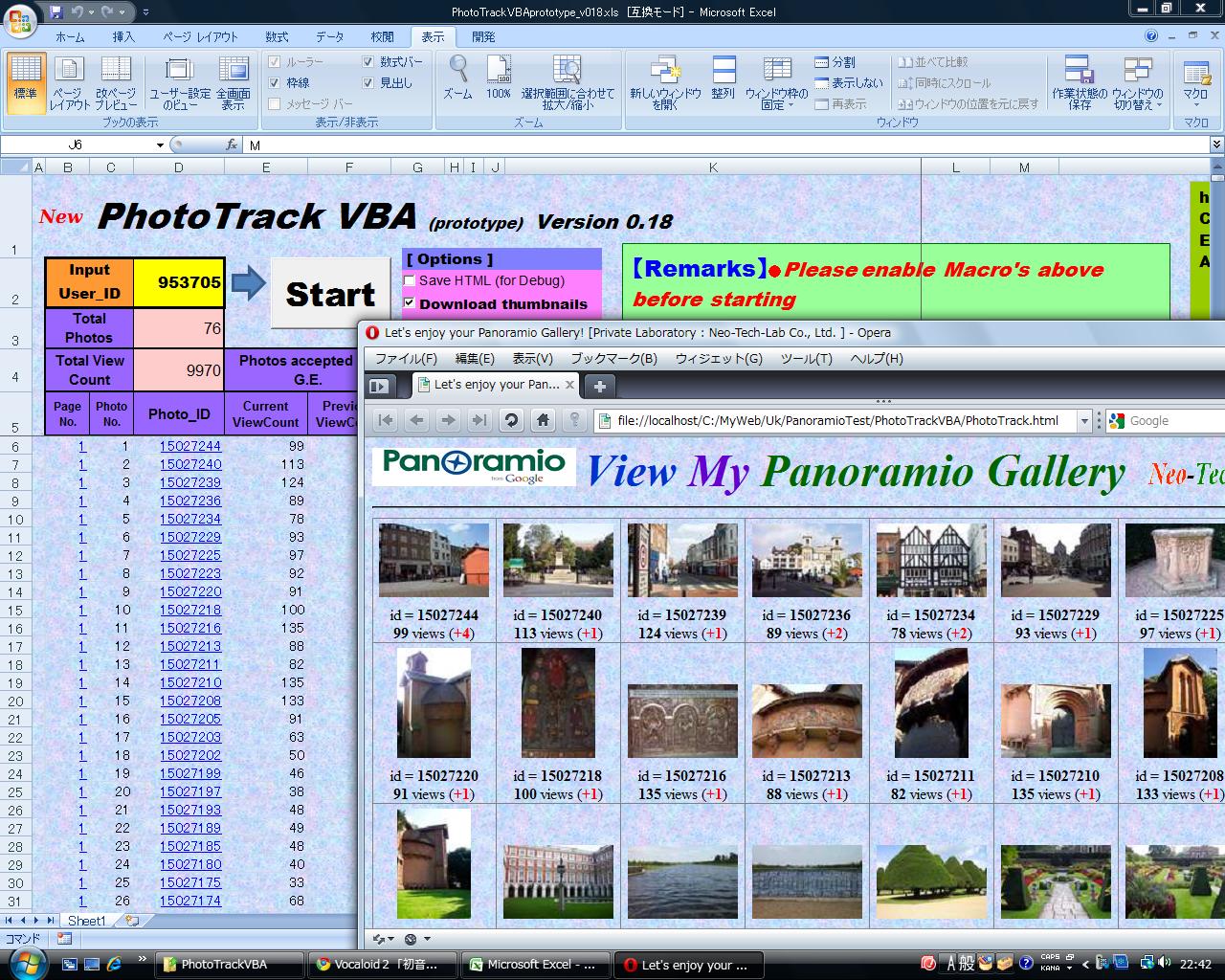Click the 分割 split window button
The image size is (1225, 980).
[835, 62]
